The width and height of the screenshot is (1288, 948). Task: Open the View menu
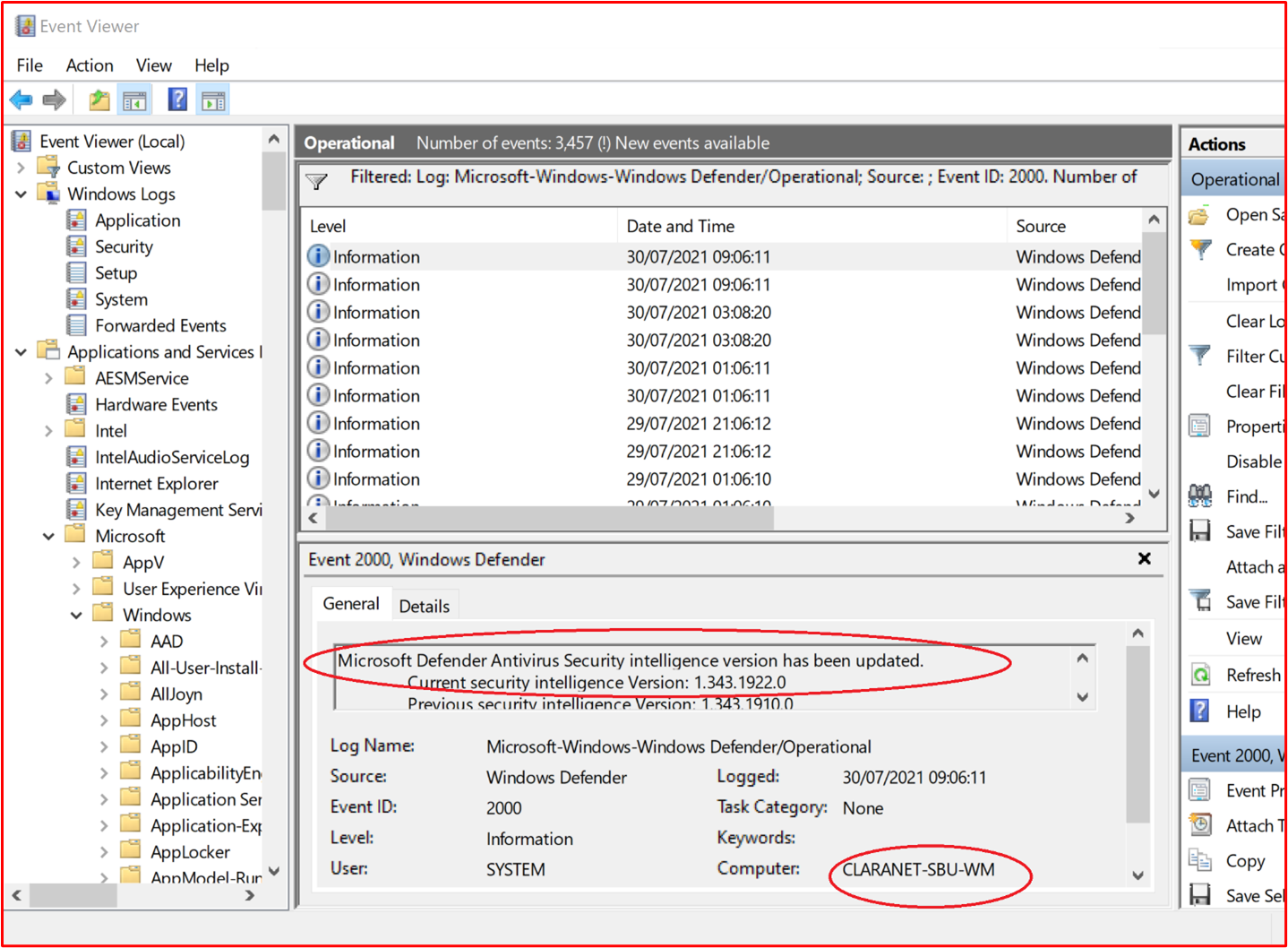click(x=153, y=65)
